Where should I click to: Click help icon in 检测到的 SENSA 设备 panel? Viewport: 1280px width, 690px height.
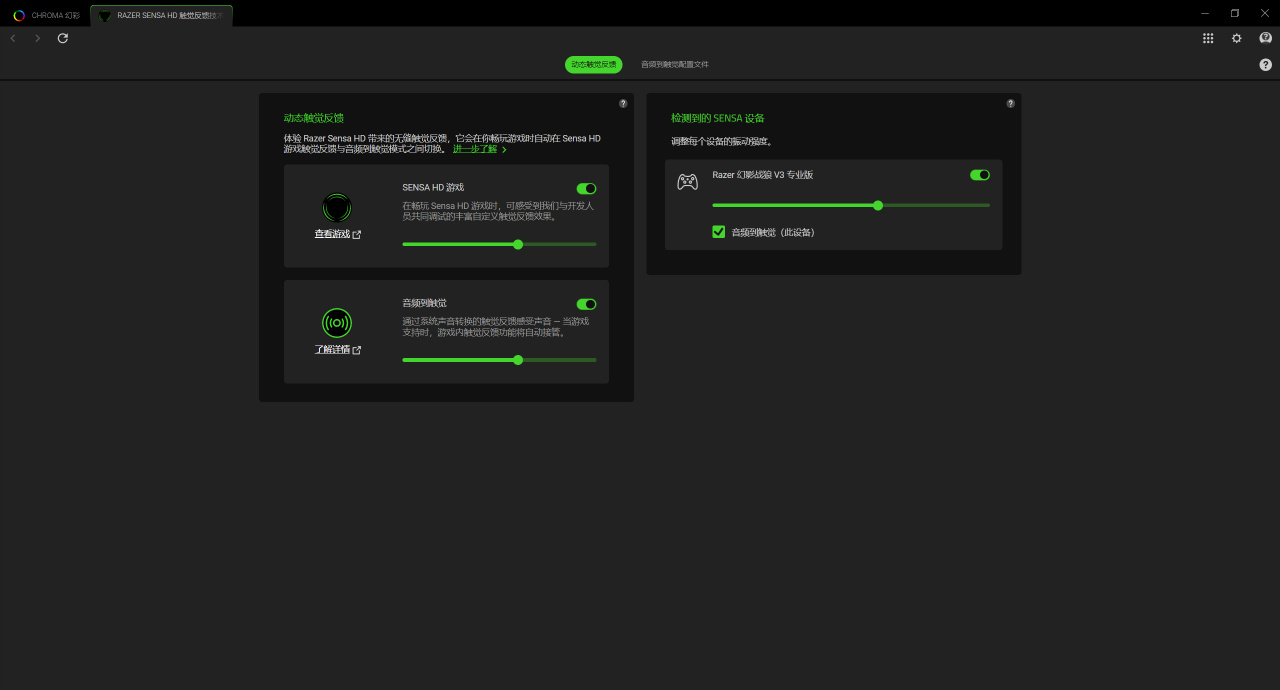pos(1010,103)
